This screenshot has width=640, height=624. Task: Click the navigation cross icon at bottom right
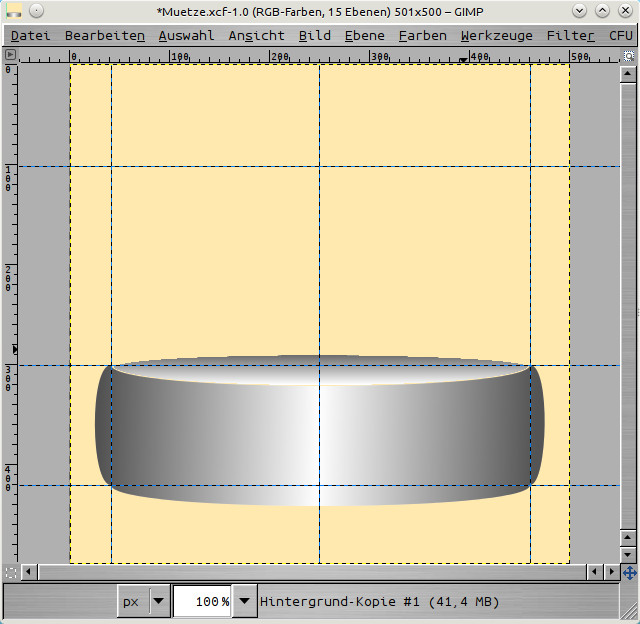coord(630,573)
